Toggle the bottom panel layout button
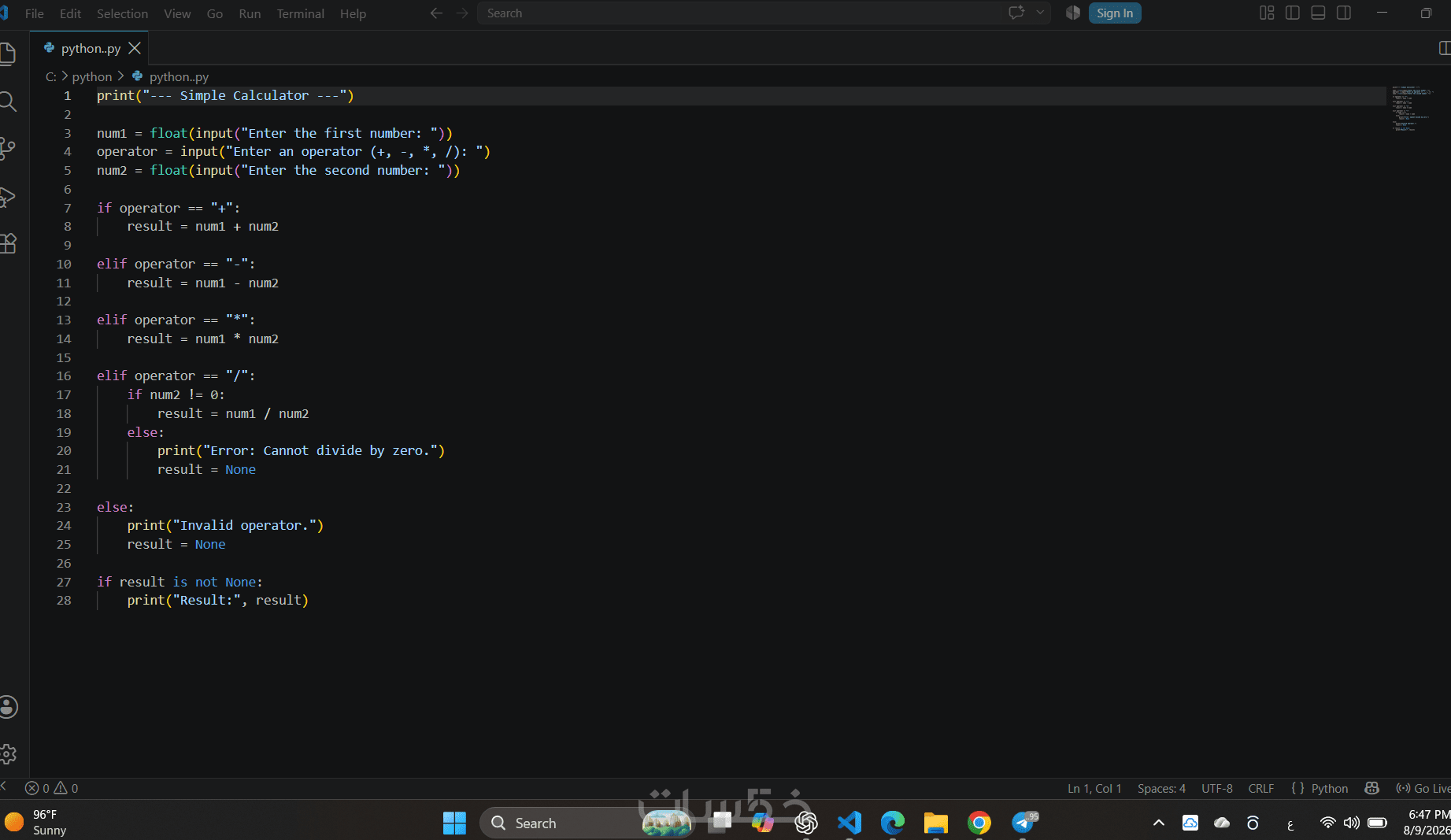The width and height of the screenshot is (1451, 840). [1318, 13]
